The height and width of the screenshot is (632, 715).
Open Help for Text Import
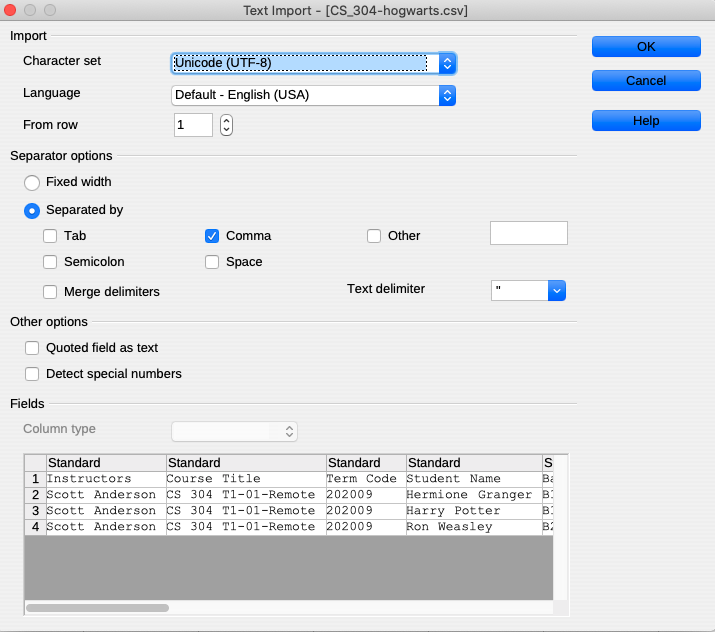(x=646, y=121)
